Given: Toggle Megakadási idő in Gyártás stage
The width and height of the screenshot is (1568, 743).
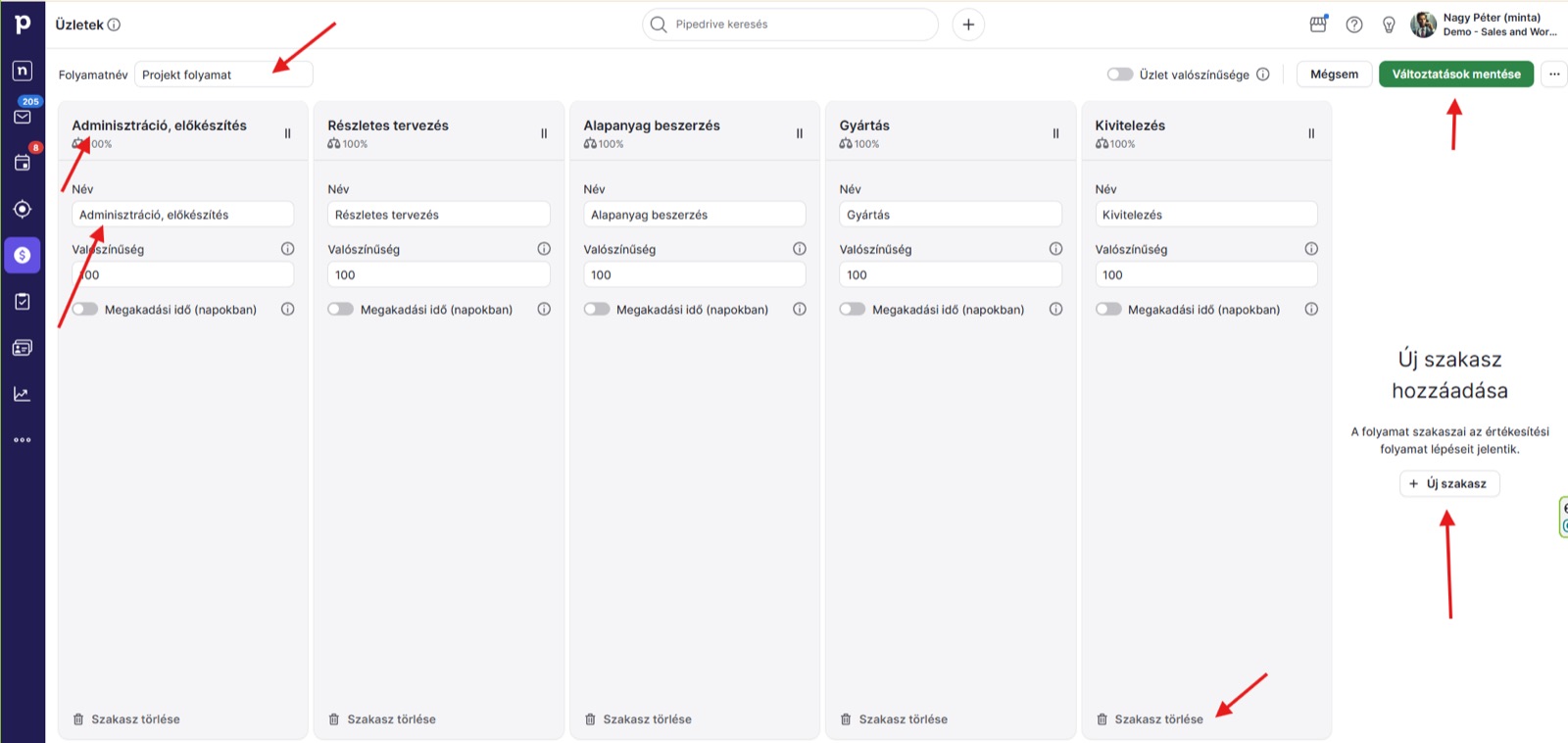Looking at the screenshot, I should coord(853,309).
